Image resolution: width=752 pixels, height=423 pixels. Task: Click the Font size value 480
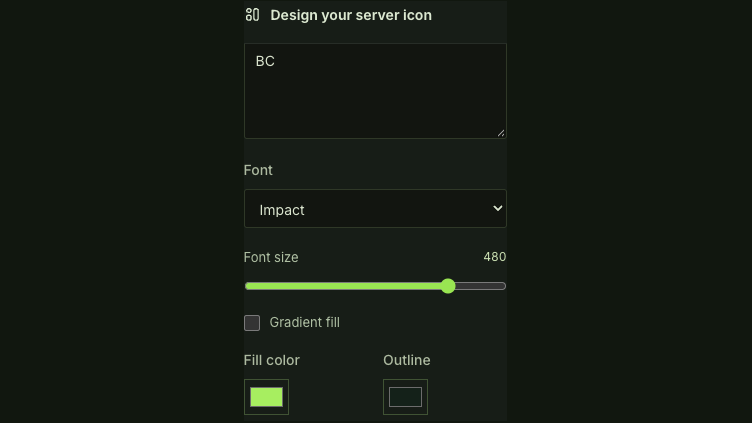pos(494,257)
